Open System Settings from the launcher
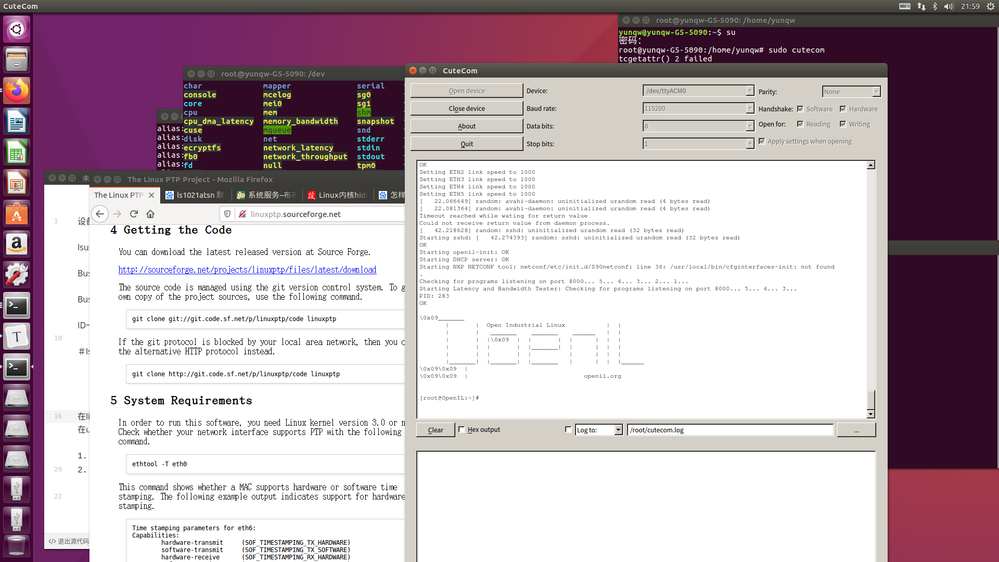The height and width of the screenshot is (562, 999). (17, 275)
